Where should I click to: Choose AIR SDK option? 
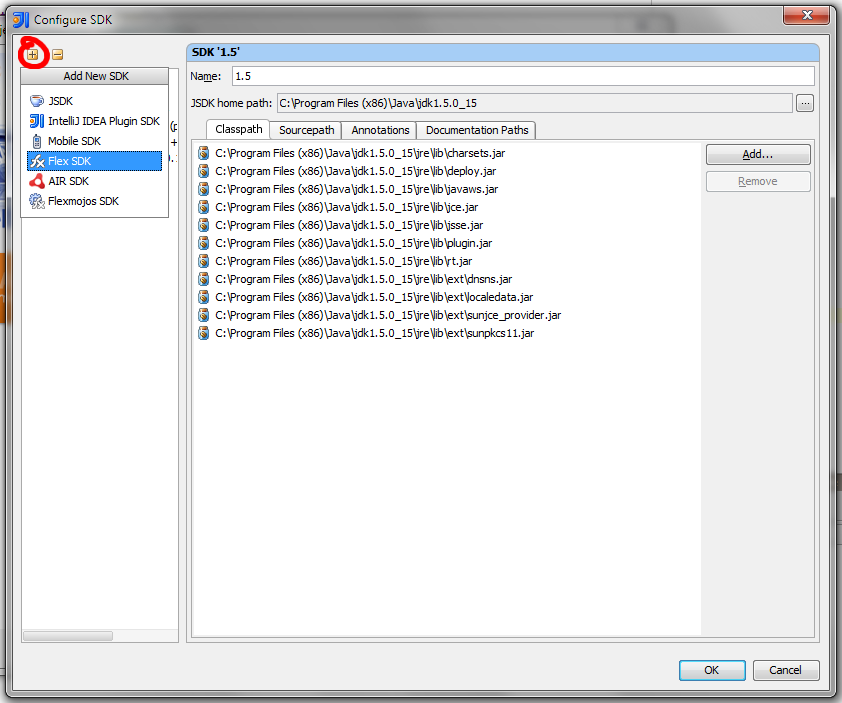(95, 181)
